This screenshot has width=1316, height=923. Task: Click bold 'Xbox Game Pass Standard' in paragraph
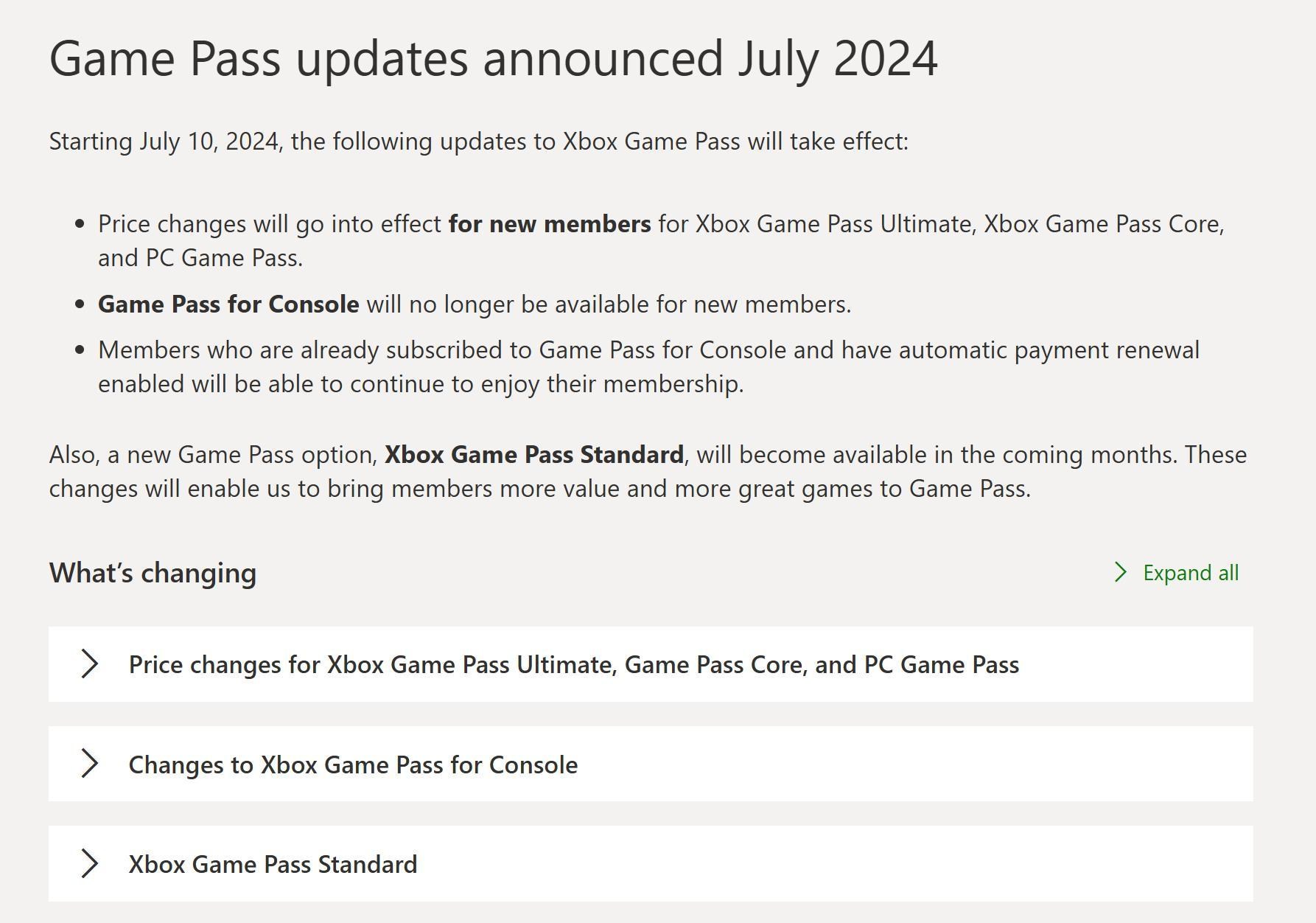(533, 454)
